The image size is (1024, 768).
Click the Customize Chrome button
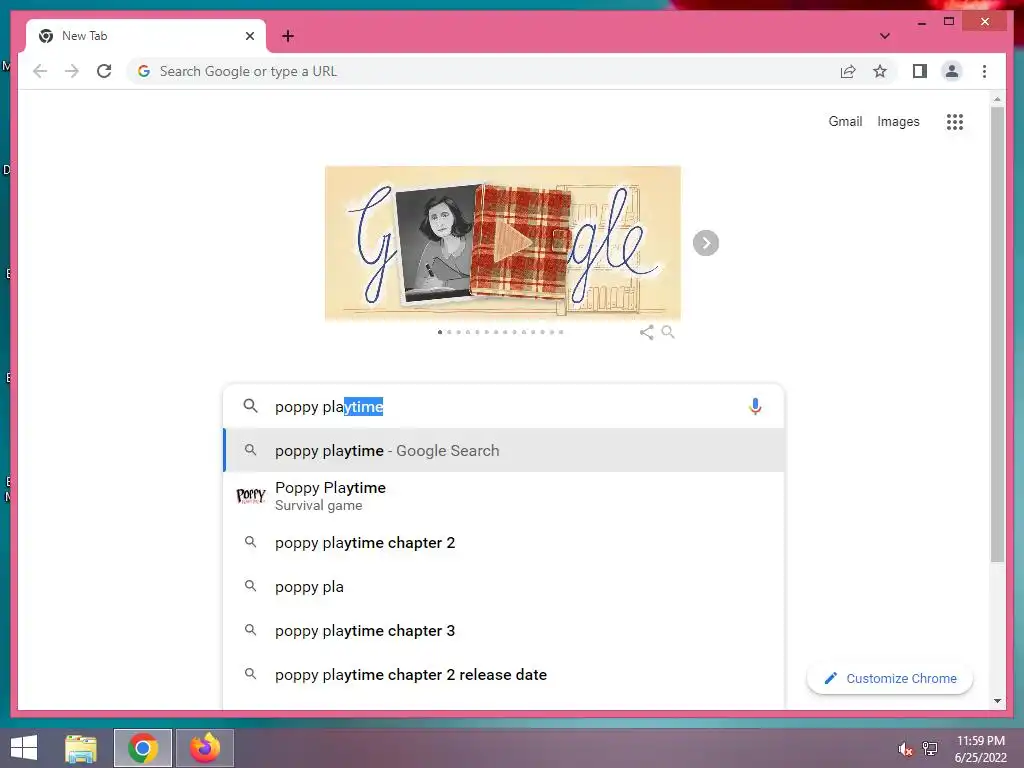[889, 679]
